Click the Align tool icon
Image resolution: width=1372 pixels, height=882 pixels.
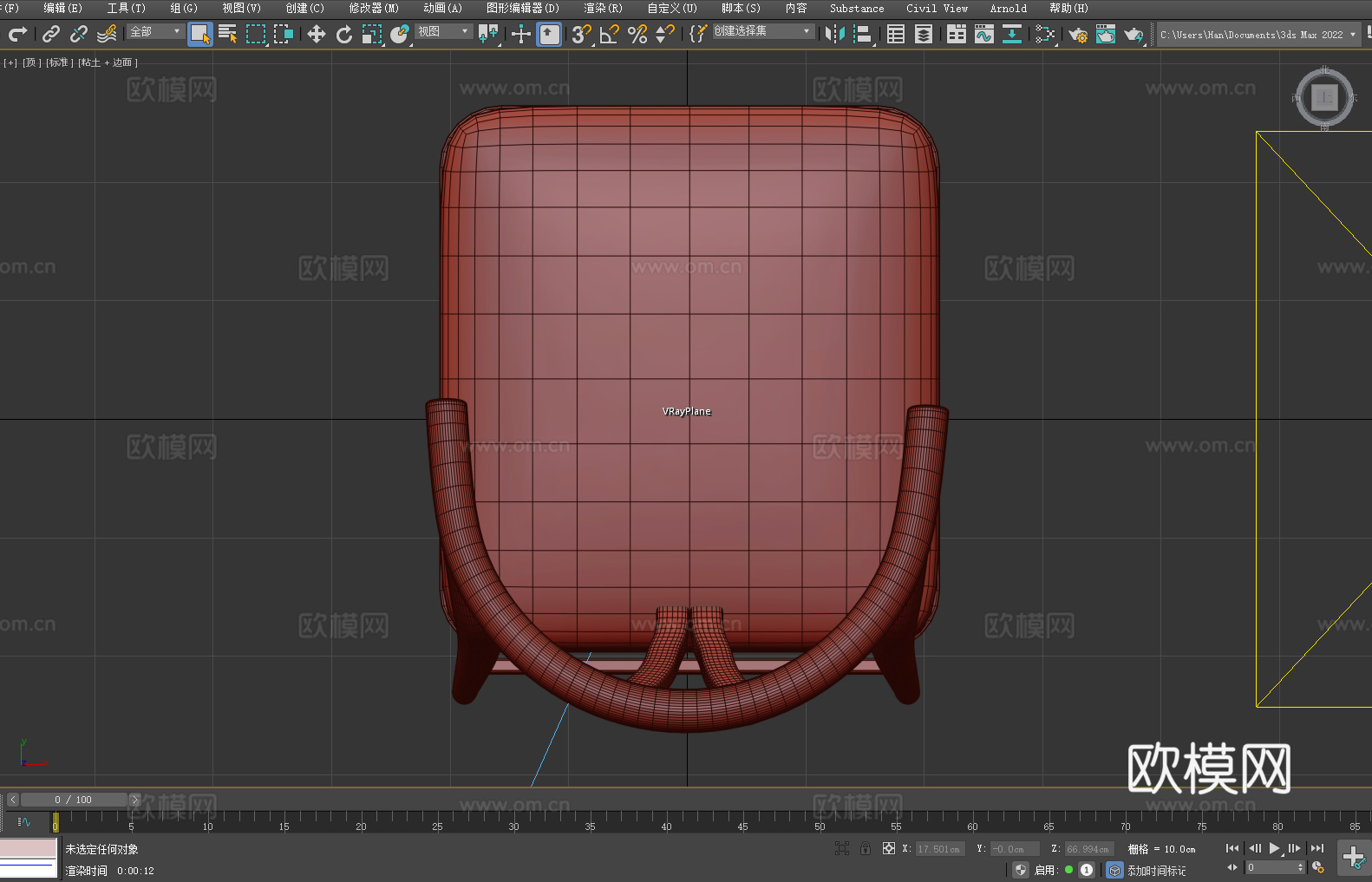(x=863, y=34)
